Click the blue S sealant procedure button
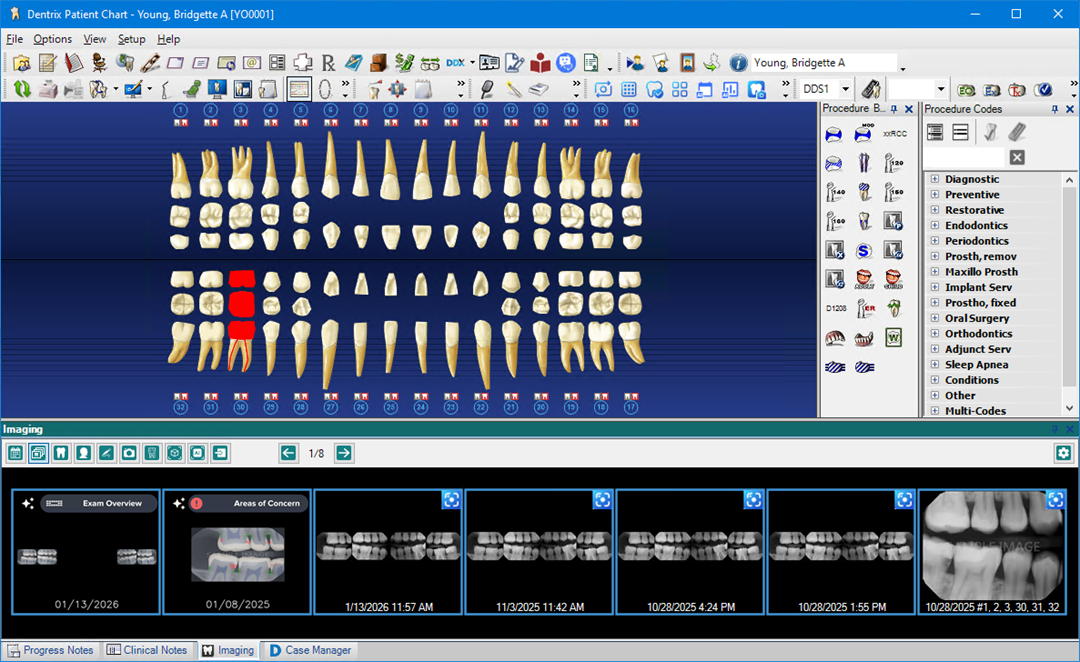 (864, 250)
